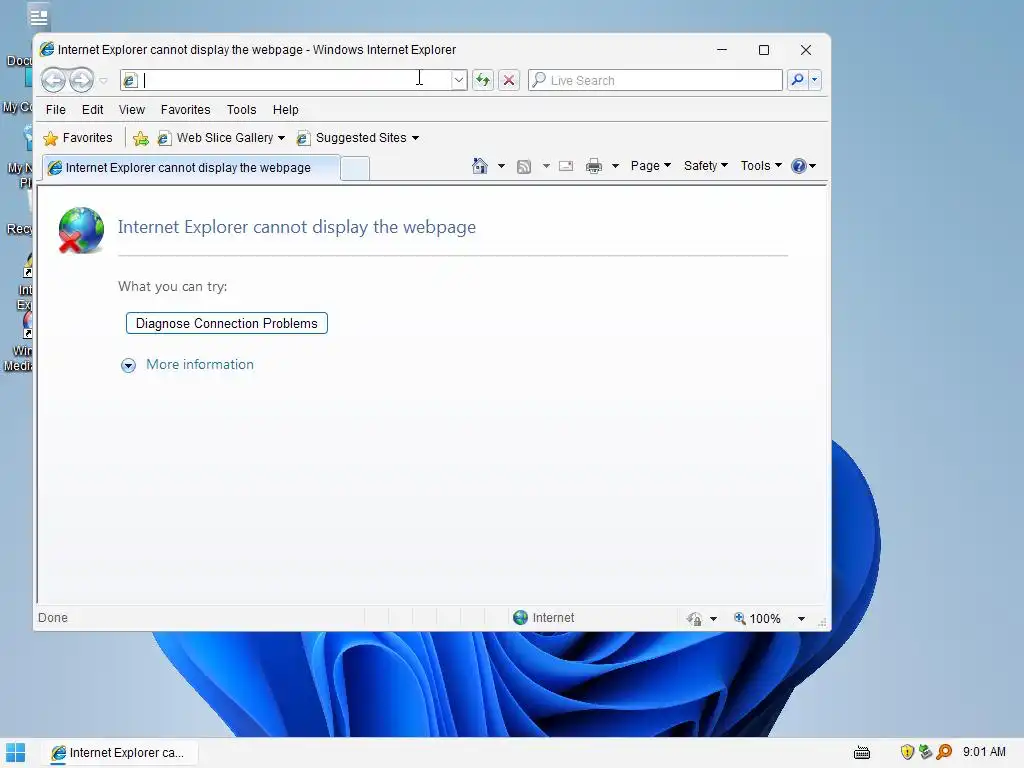Open the recent pages dropdown beside the Forward arrow
The height and width of the screenshot is (768, 1024).
tap(103, 81)
